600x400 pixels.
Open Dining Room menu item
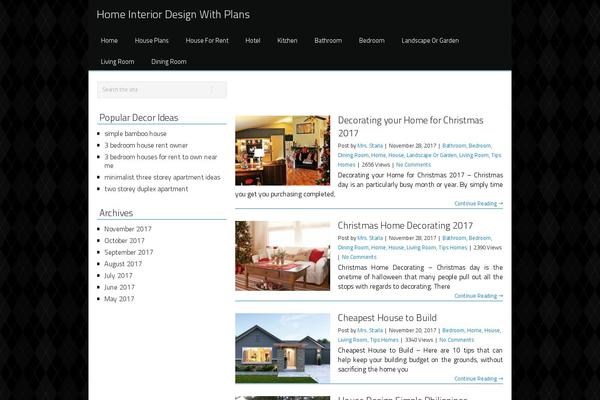[169, 62]
